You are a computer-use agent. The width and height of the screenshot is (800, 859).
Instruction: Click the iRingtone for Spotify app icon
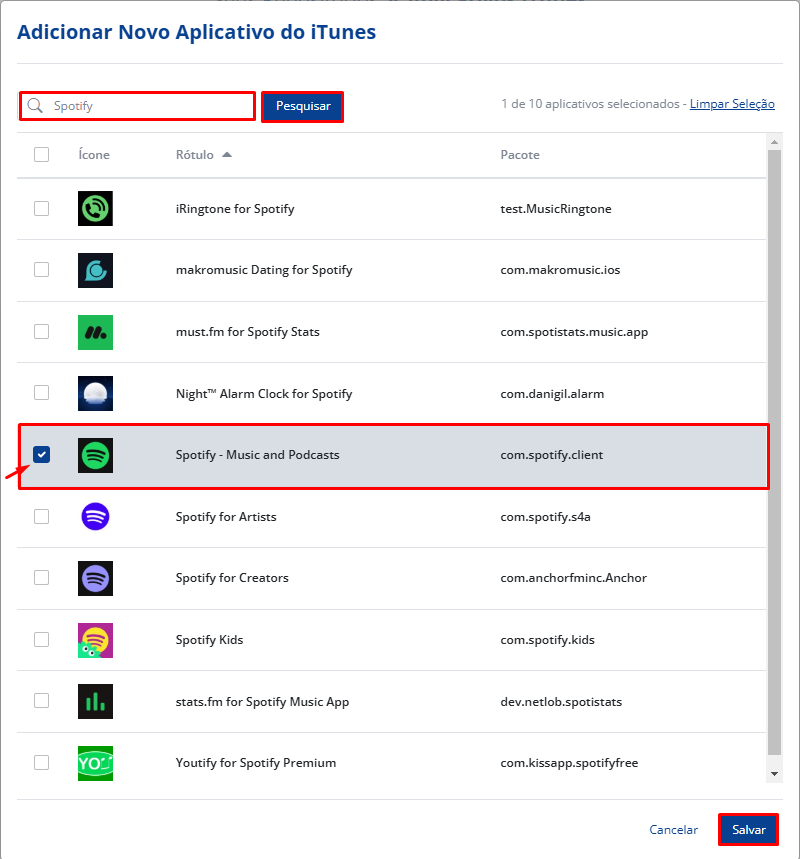95,208
